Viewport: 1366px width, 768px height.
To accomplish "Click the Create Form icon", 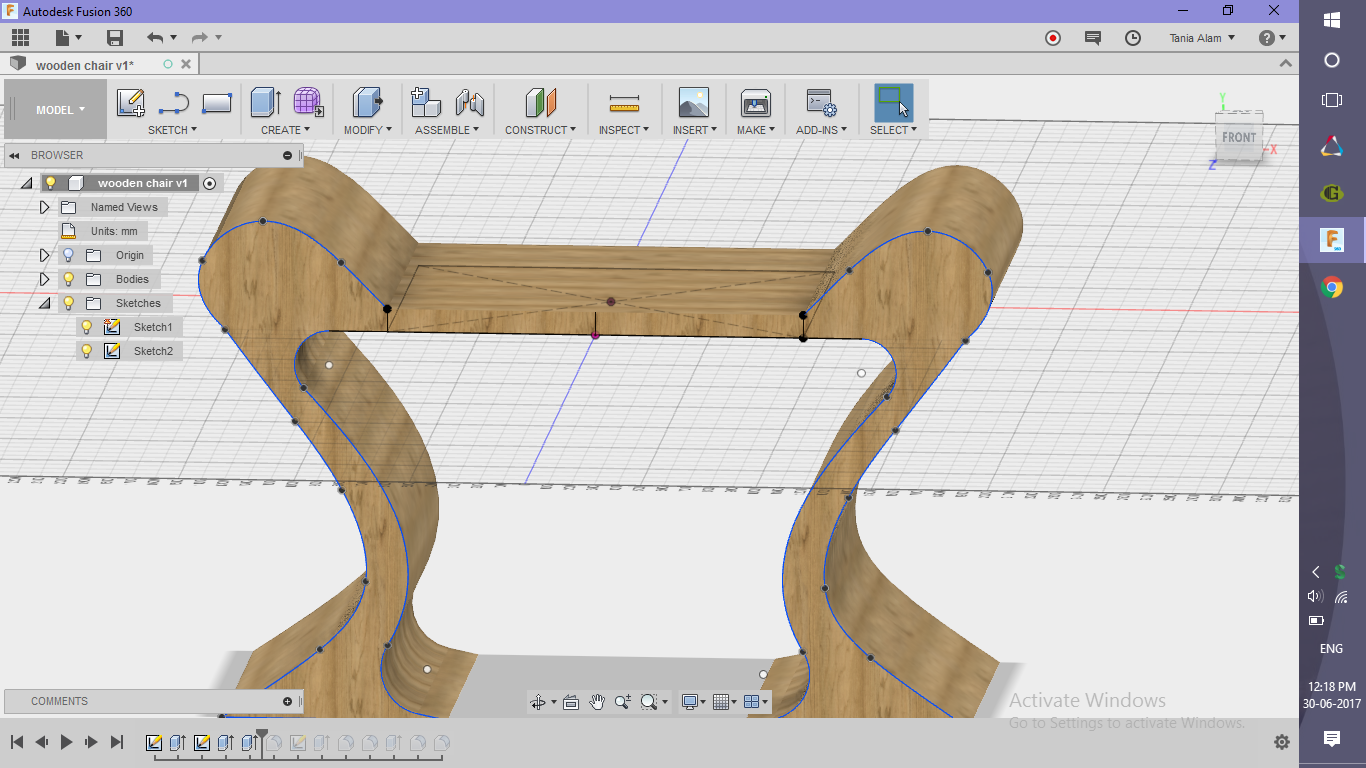I will 308,102.
